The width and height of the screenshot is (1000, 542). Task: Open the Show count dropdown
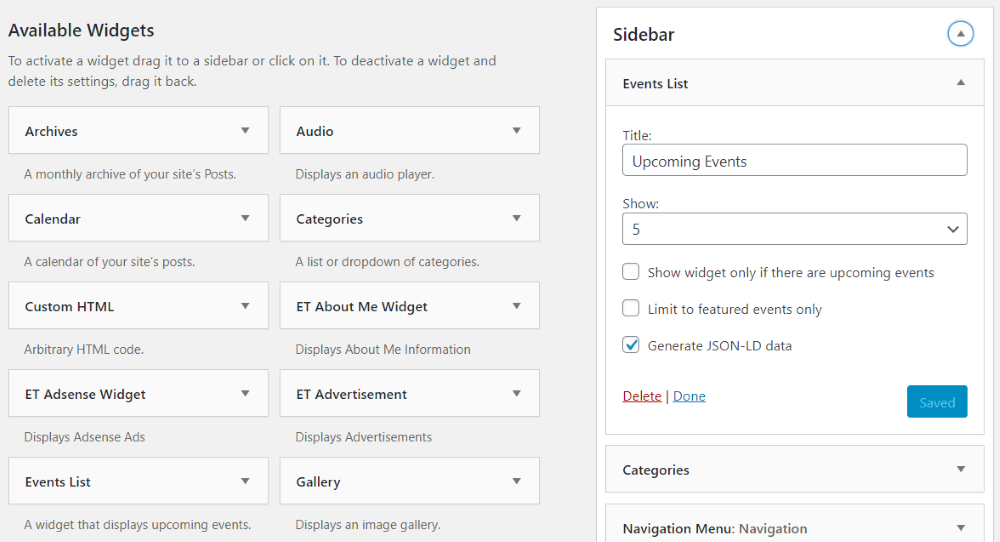click(x=795, y=229)
